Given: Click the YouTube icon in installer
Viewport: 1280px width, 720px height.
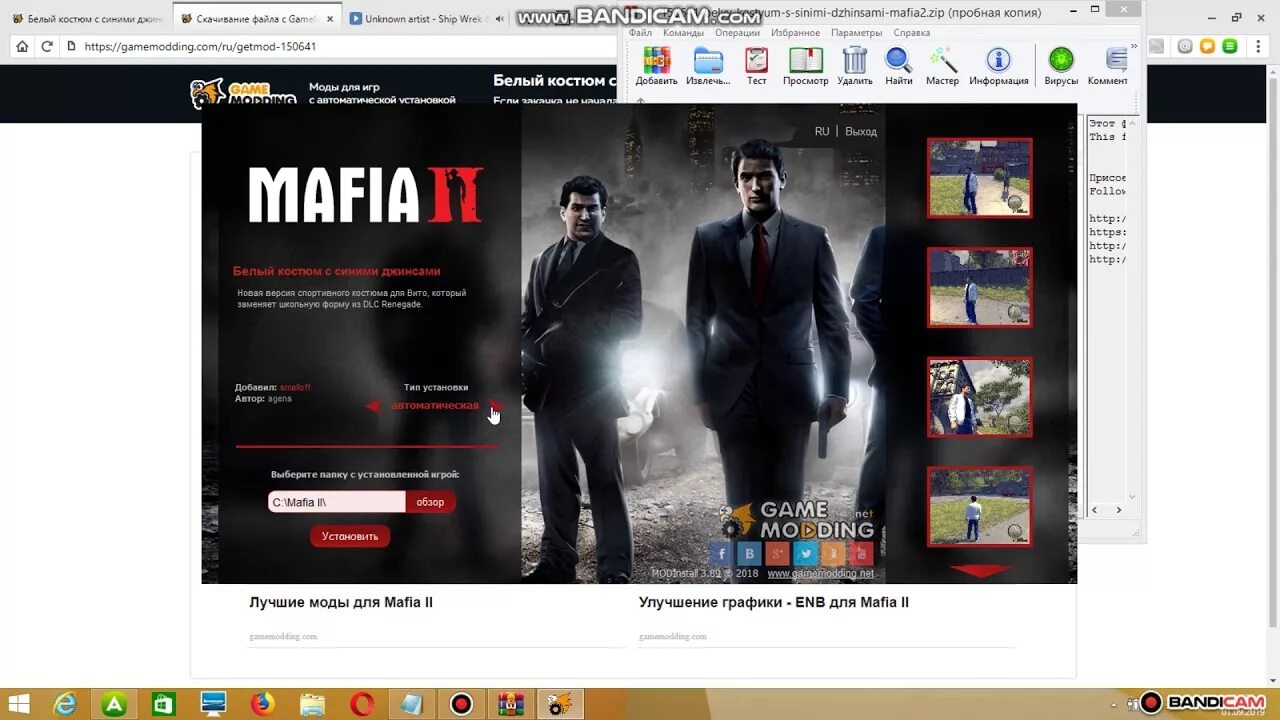Looking at the screenshot, I should point(862,553).
